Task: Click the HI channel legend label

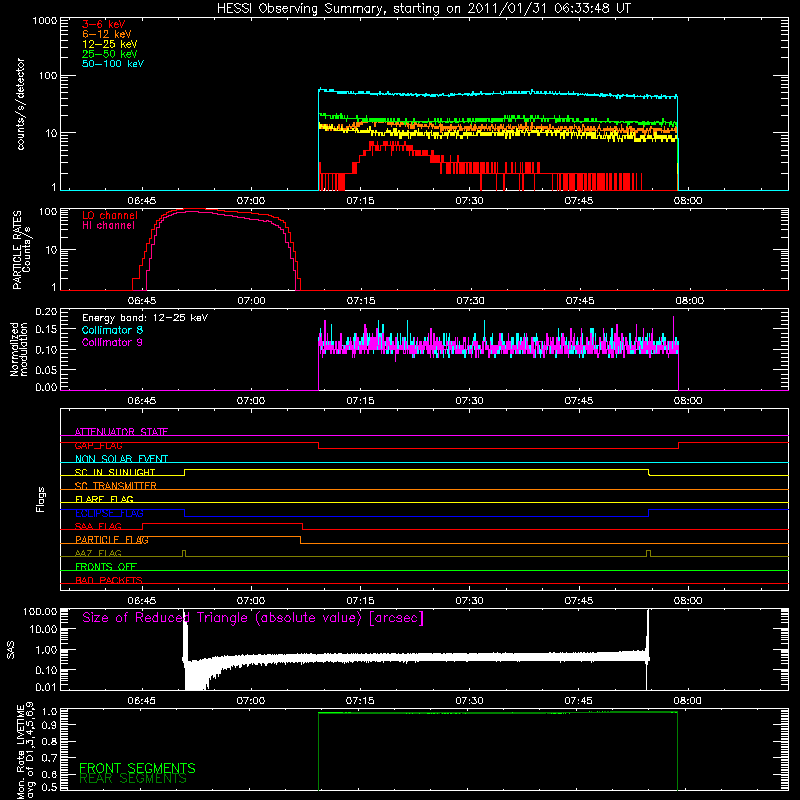Action: pos(108,226)
